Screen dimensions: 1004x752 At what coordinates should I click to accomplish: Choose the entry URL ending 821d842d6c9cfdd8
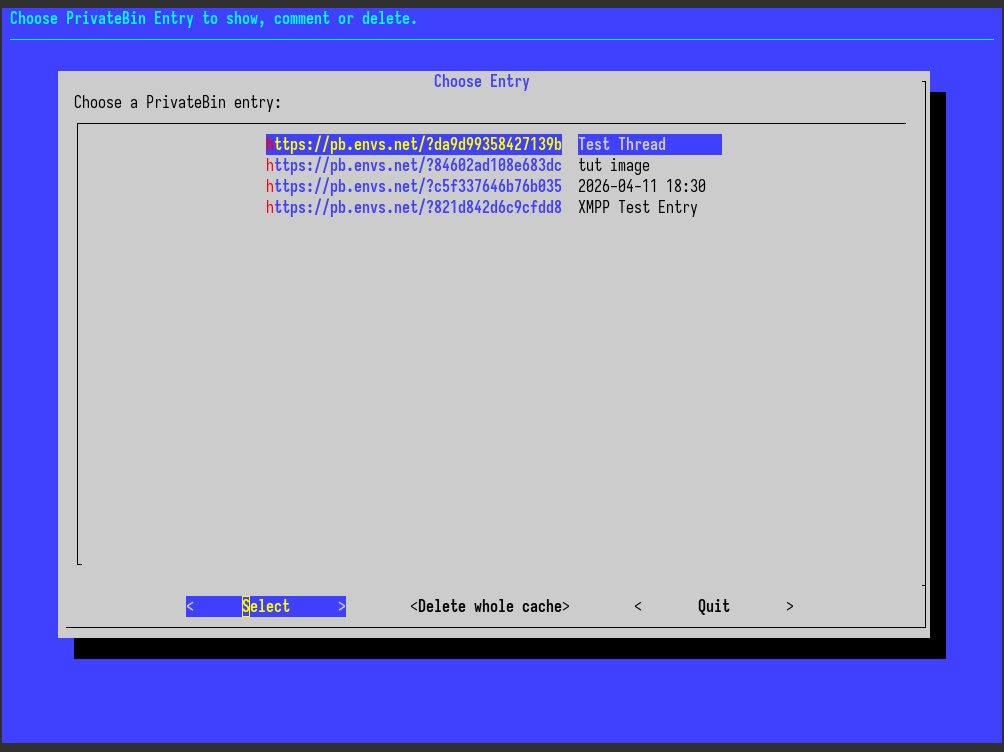(x=414, y=208)
